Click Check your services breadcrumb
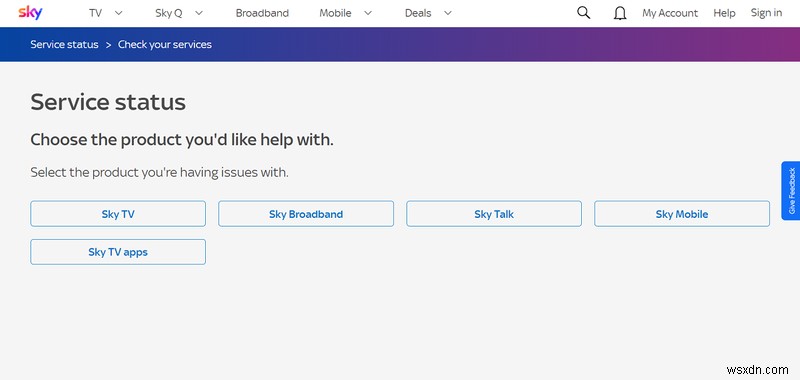The height and width of the screenshot is (380, 800). click(165, 44)
